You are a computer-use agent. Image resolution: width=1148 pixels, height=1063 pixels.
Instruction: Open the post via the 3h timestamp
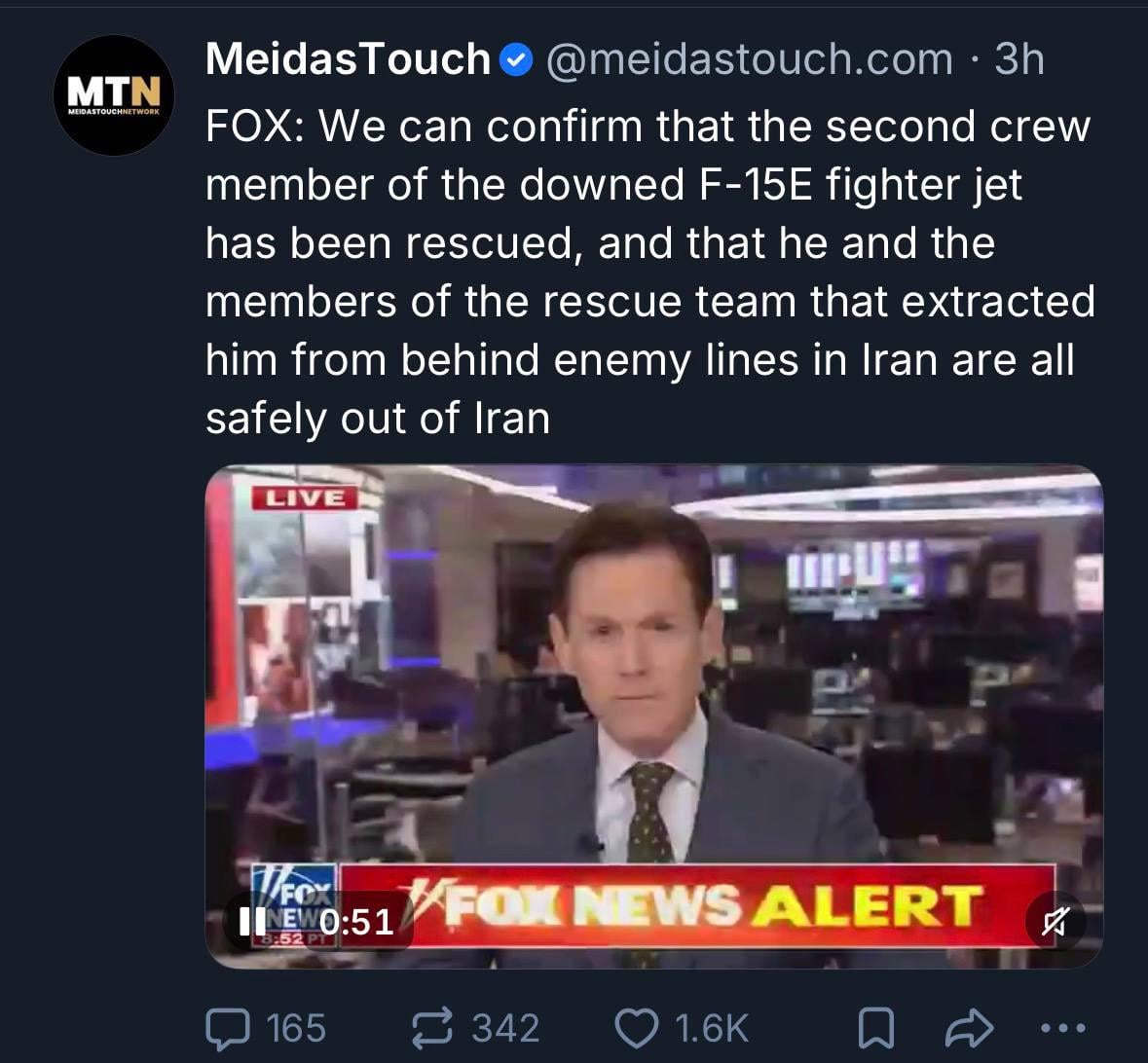point(1019,59)
